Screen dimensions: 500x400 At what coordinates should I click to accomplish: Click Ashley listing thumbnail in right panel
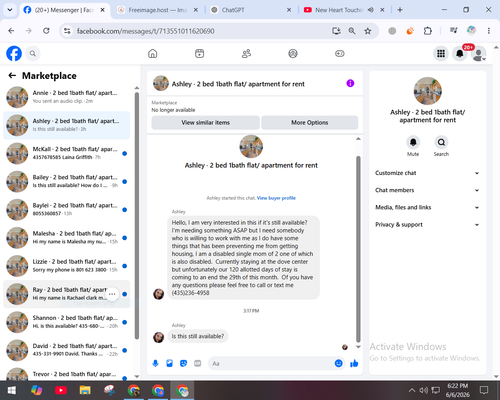point(428,91)
